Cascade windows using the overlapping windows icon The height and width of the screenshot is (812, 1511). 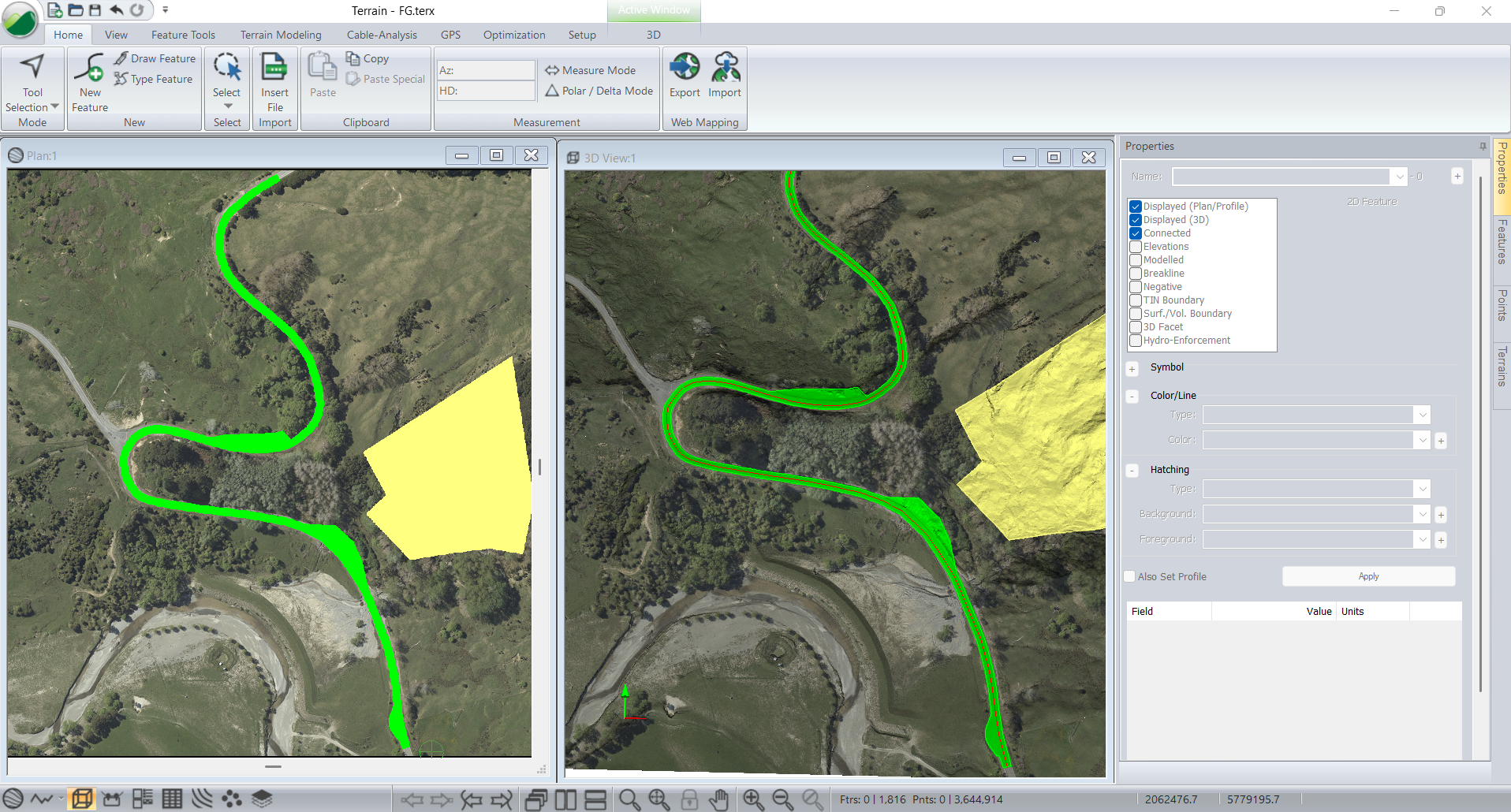click(536, 799)
